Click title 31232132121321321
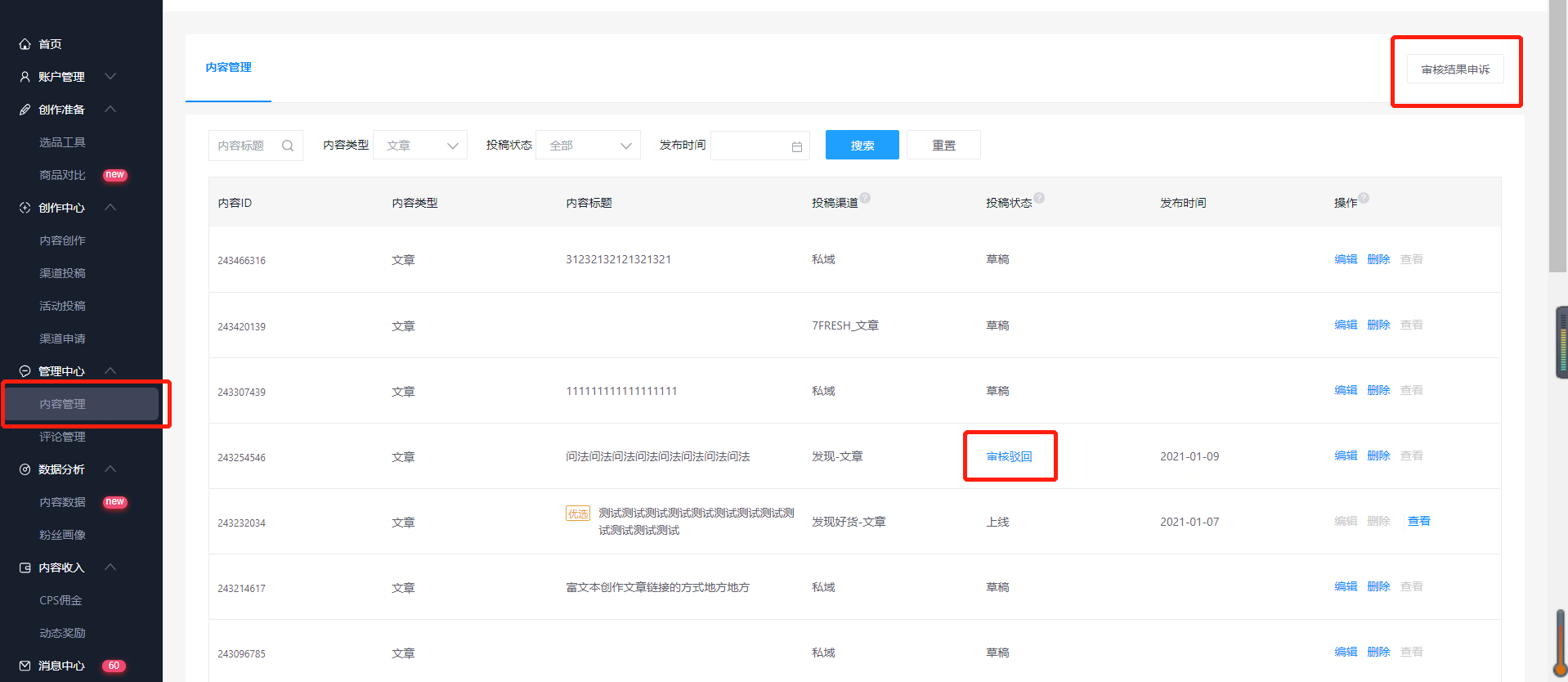The width and height of the screenshot is (1568, 682). tap(618, 259)
